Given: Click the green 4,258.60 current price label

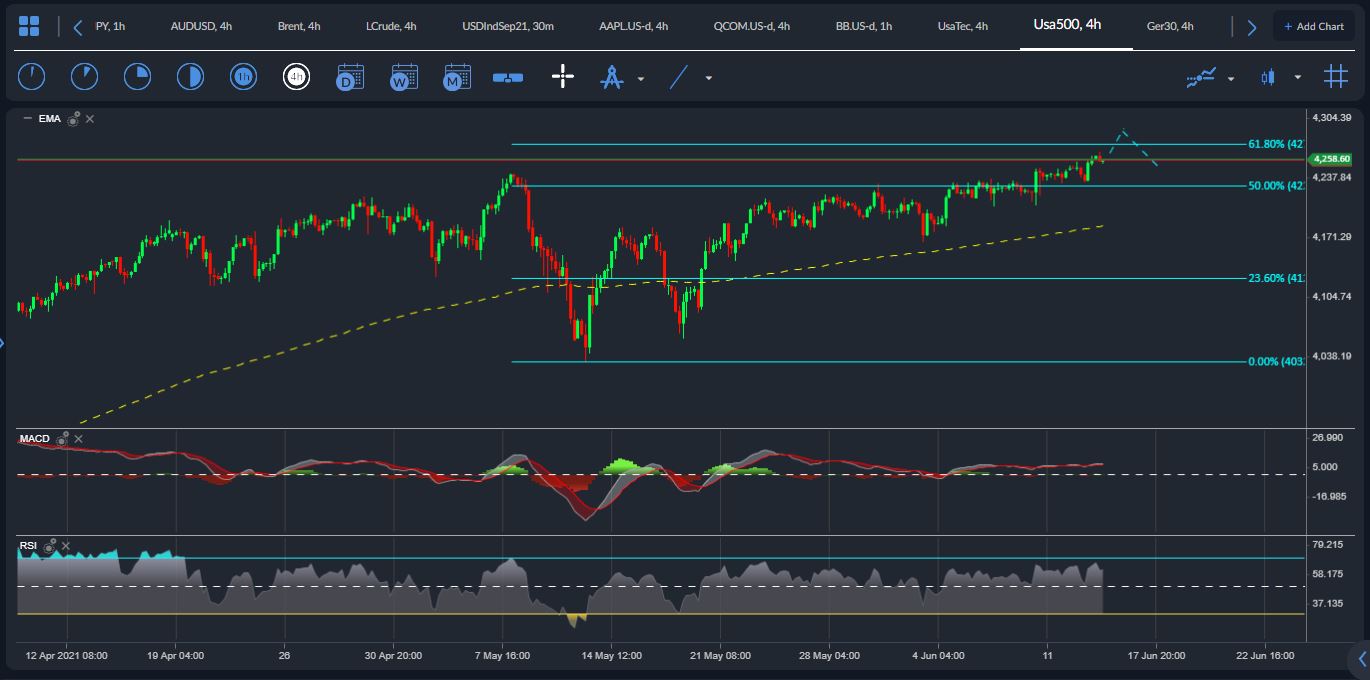Looking at the screenshot, I should [1331, 159].
